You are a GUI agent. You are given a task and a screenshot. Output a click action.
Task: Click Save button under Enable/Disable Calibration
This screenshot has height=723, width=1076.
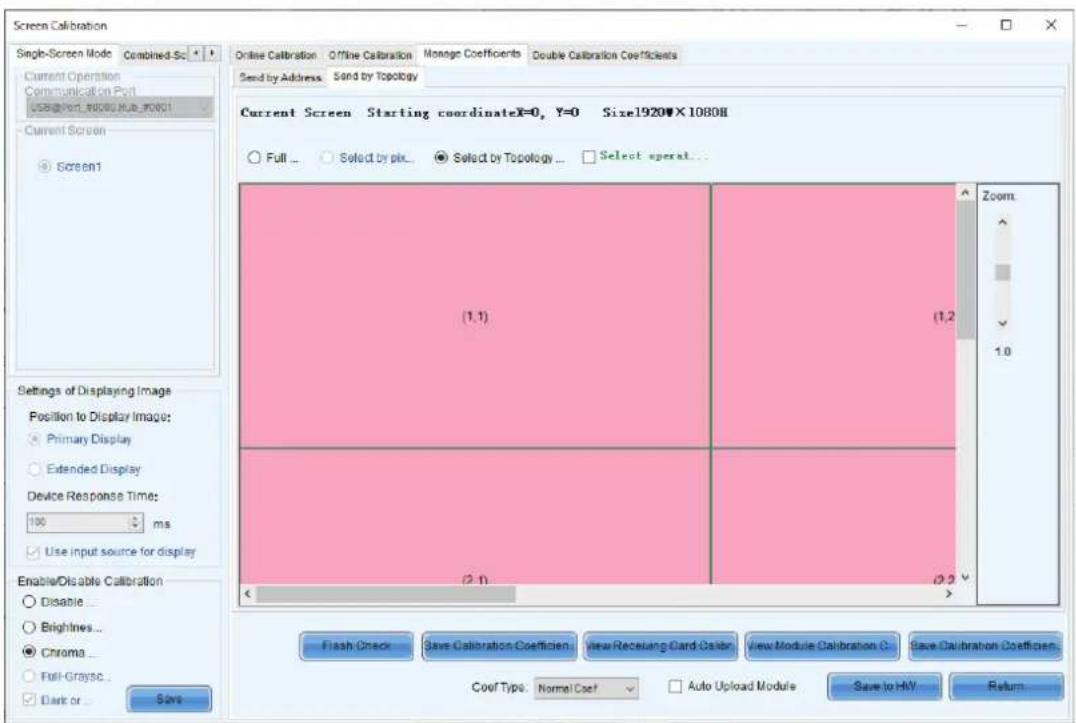tap(169, 699)
